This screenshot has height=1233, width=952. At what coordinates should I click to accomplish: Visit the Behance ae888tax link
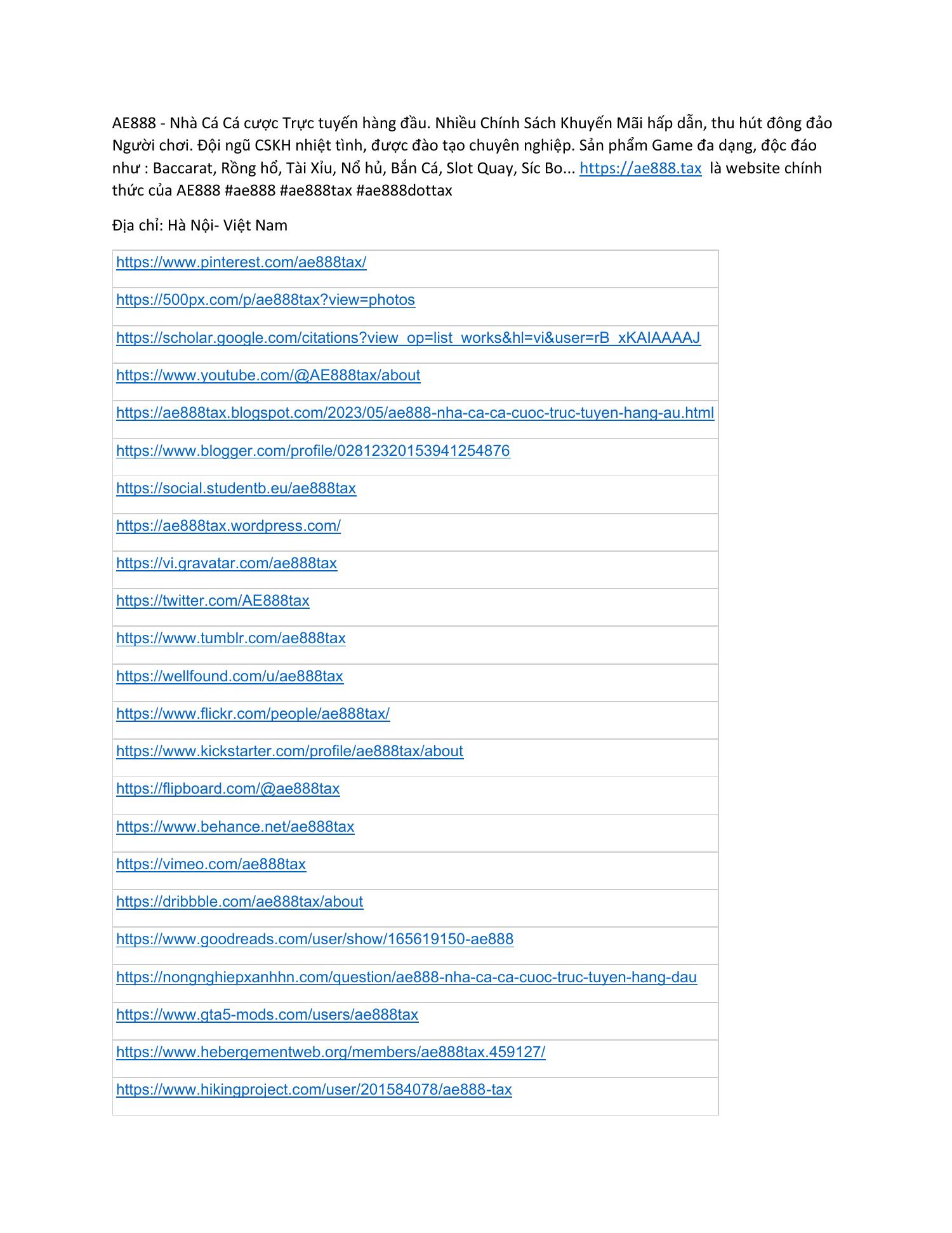point(235,827)
